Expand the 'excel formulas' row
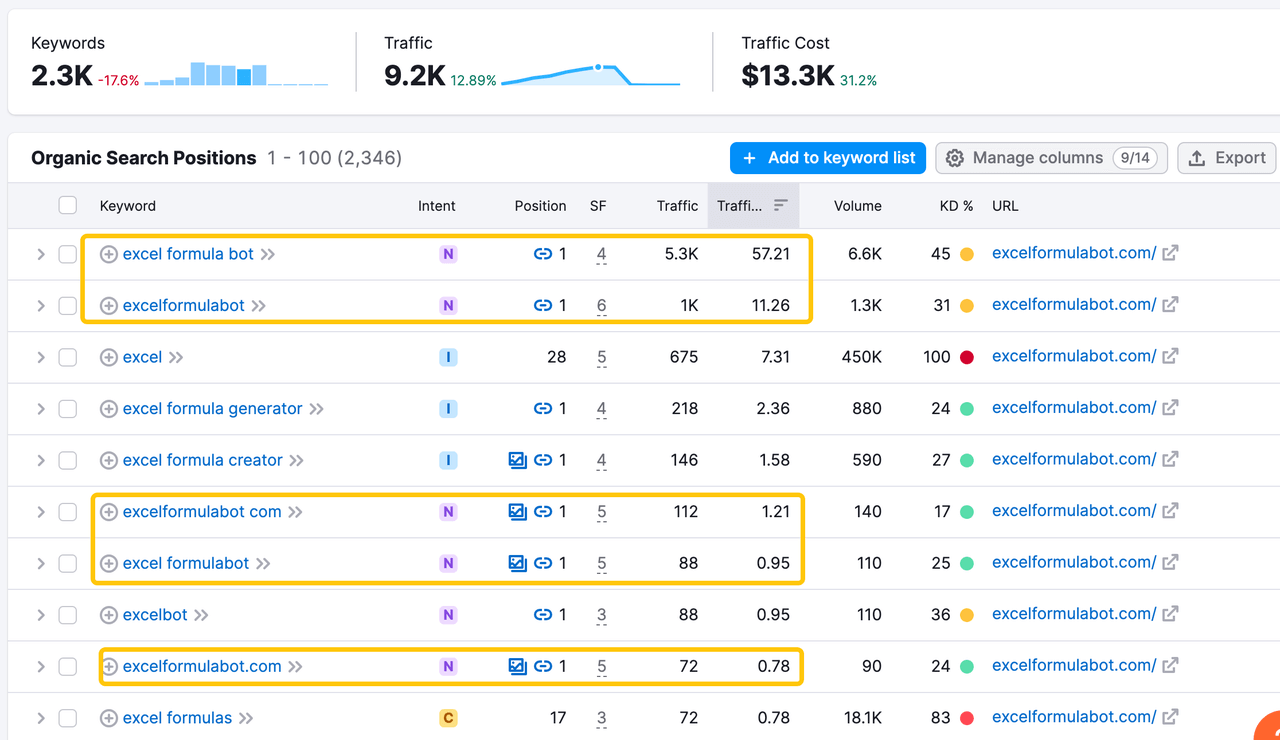Viewport: 1280px width, 740px height. tap(41, 718)
